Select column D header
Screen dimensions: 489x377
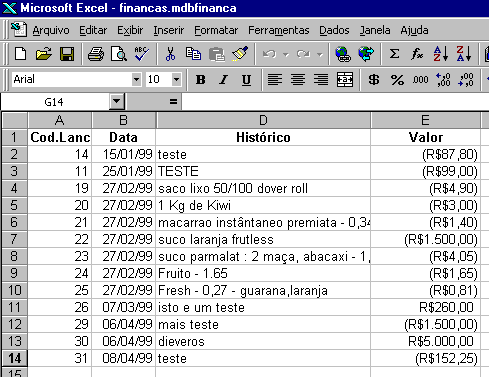[263, 120]
